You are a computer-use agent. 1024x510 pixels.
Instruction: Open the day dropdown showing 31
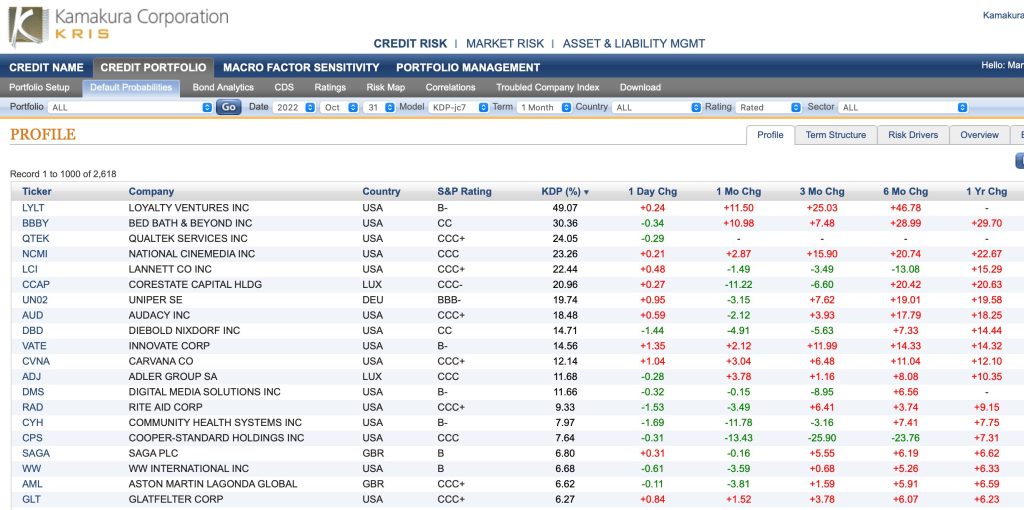[x=379, y=107]
